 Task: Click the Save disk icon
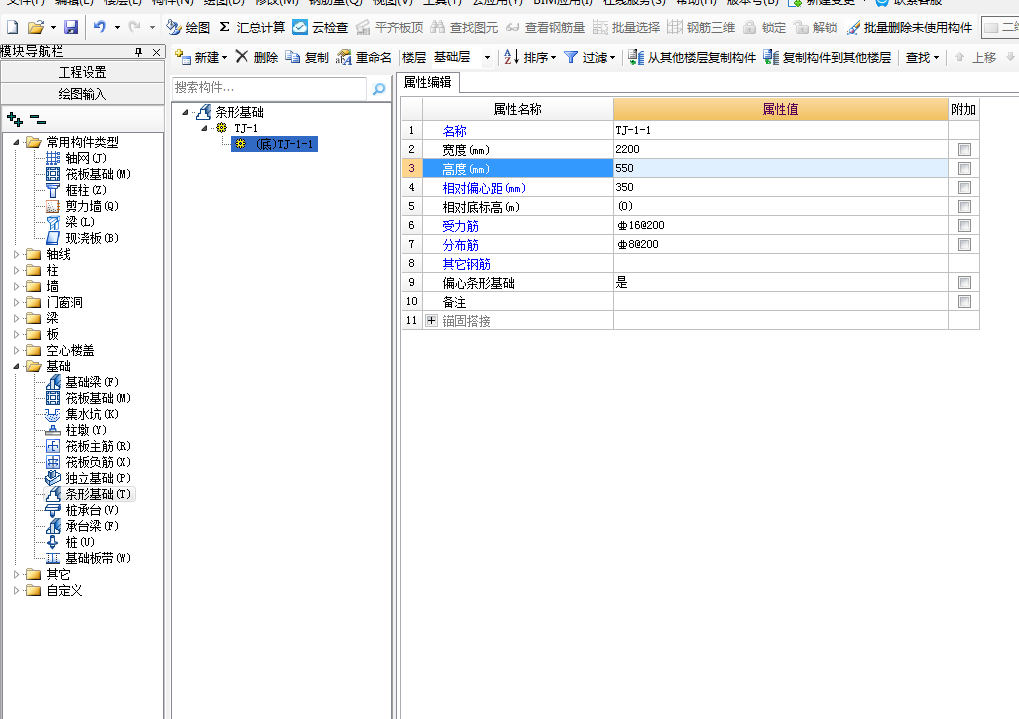coord(71,27)
